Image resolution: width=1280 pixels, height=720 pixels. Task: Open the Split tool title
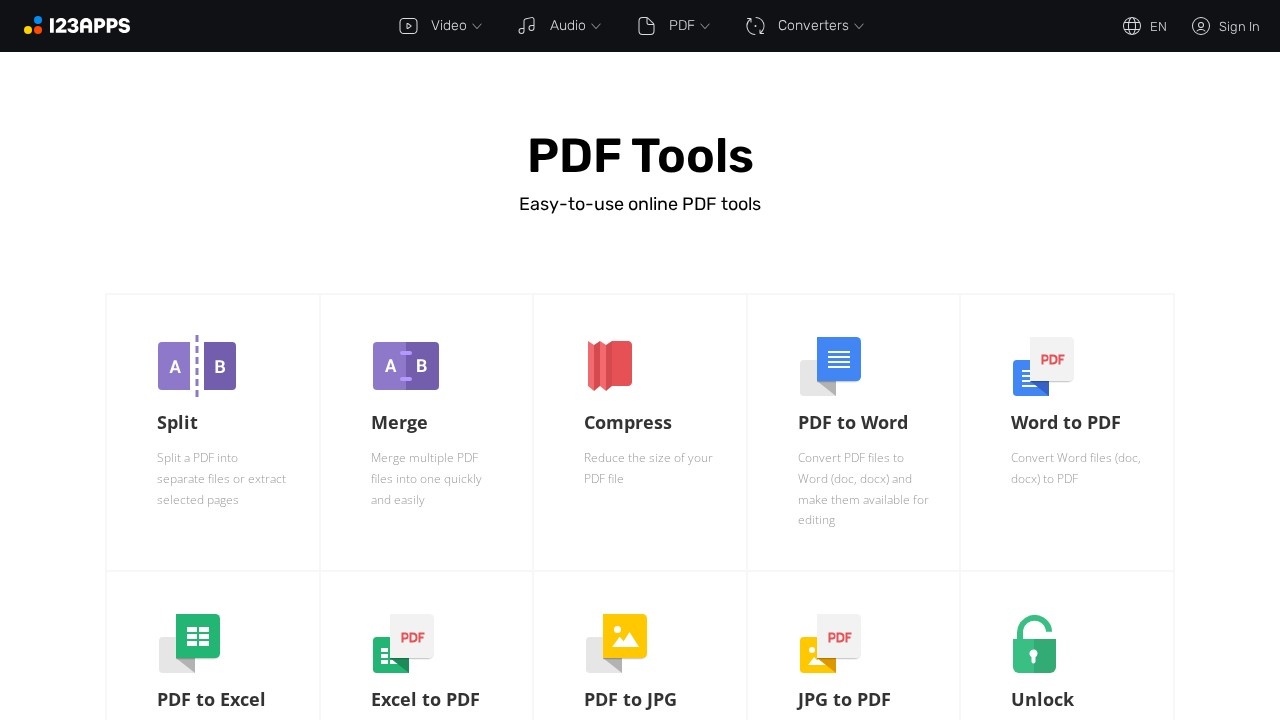click(x=177, y=422)
